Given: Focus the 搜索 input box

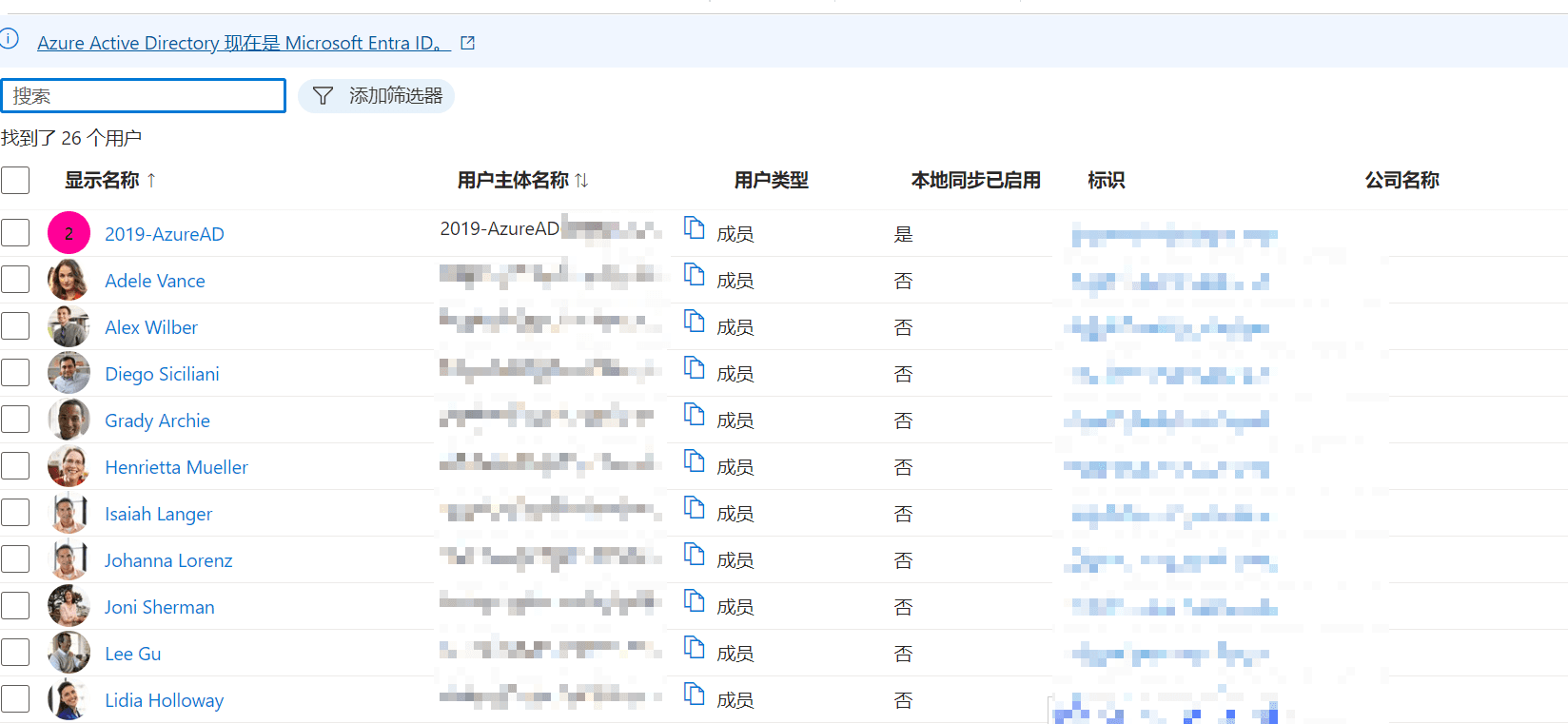Looking at the screenshot, I should [x=144, y=96].
